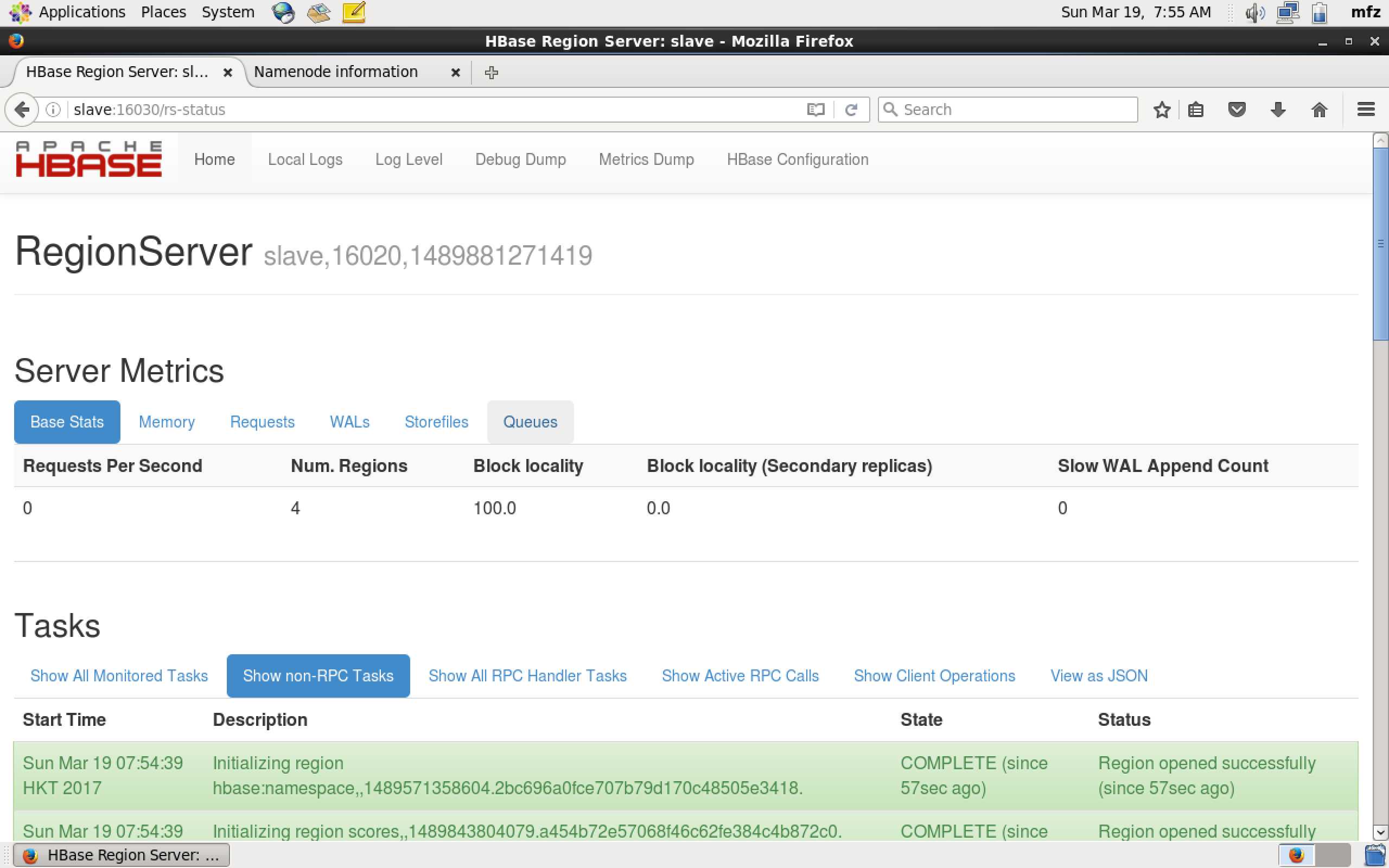Click the clock showing Sun Mar 19
This screenshot has width=1389, height=868.
(1136, 12)
